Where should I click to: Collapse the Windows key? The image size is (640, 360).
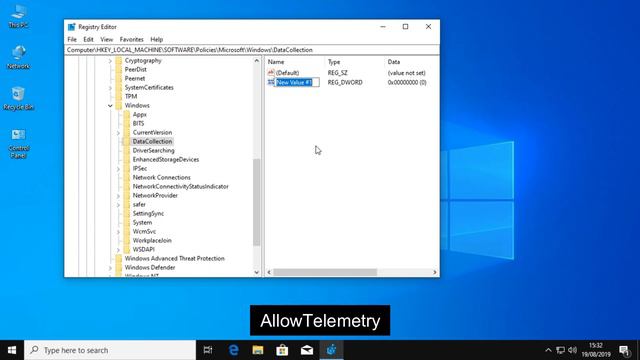[x=110, y=106]
